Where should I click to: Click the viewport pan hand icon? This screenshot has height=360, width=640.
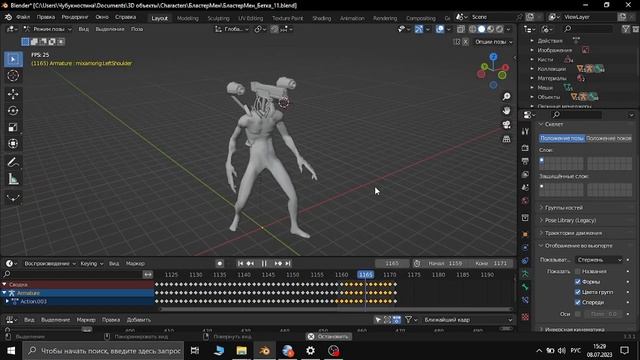click(x=506, y=111)
